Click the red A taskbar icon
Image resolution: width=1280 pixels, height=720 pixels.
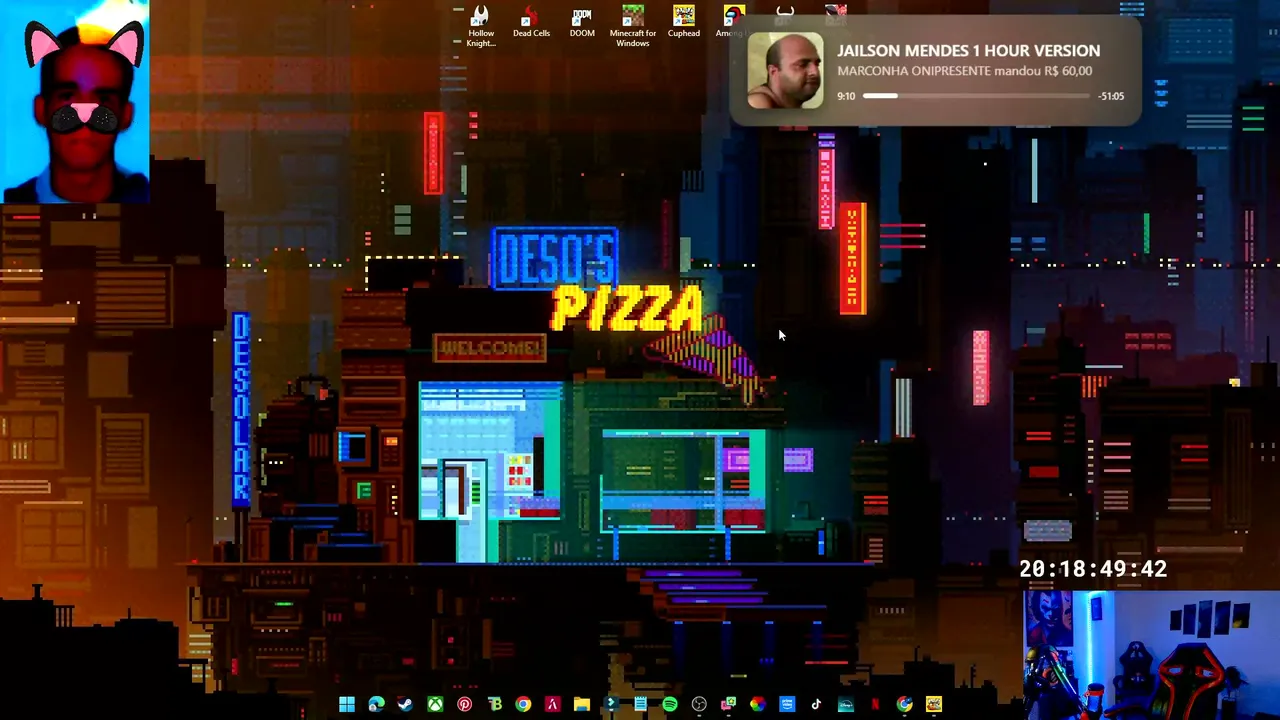point(552,705)
